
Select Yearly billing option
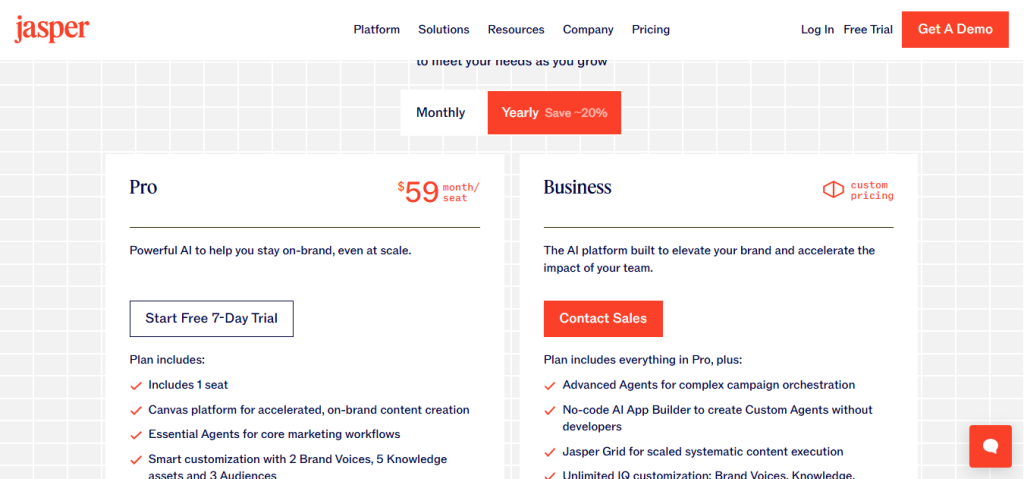pyautogui.click(x=554, y=113)
